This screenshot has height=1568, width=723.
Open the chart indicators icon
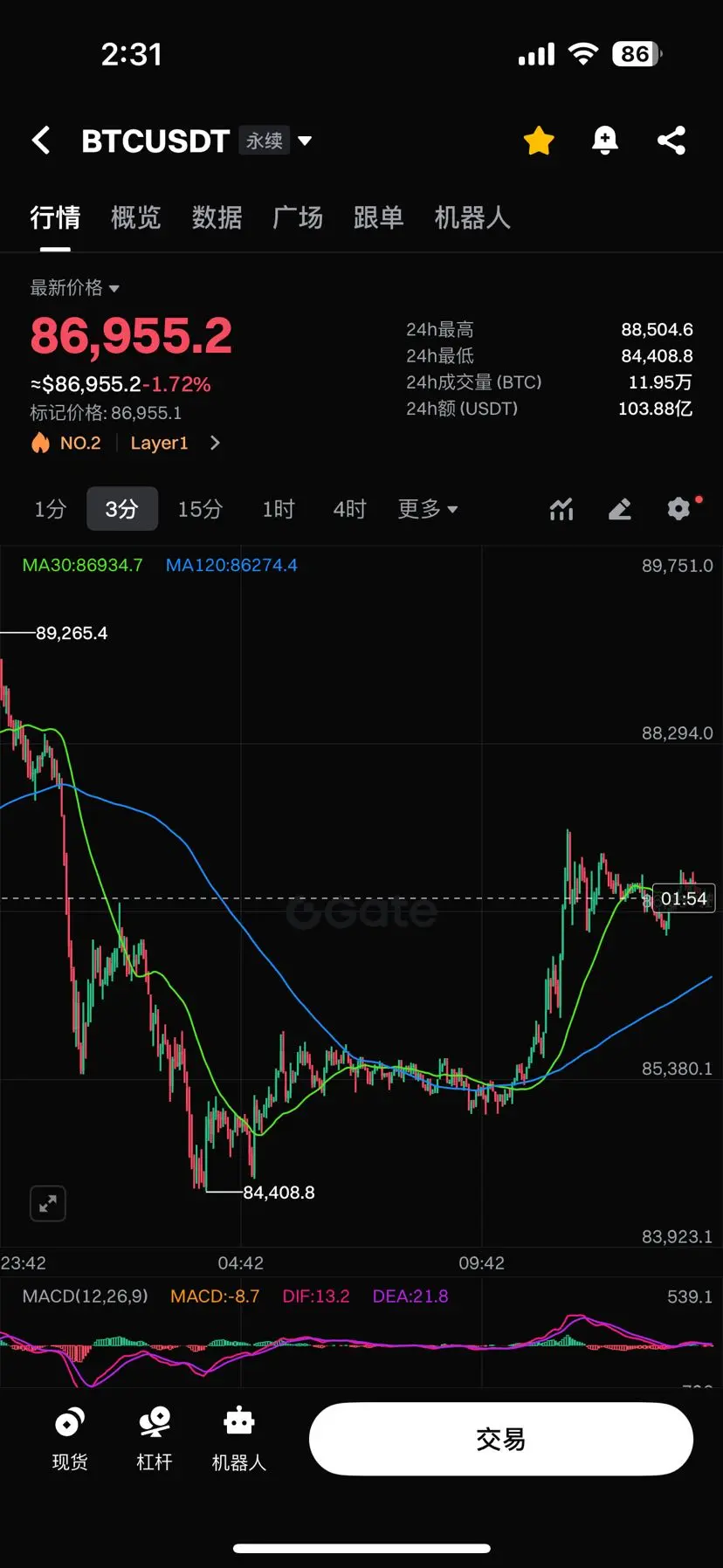tap(561, 509)
